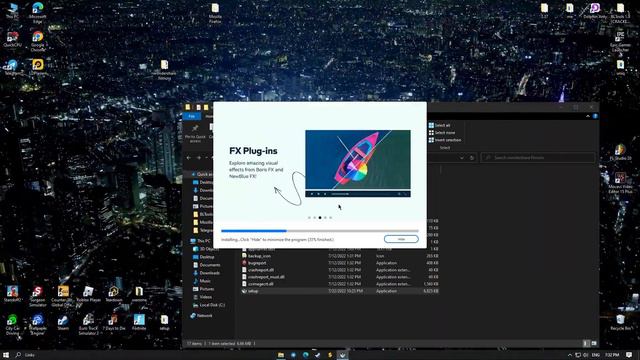Open LDPlayer desktop shortcut
The image size is (640, 360).
38,67
